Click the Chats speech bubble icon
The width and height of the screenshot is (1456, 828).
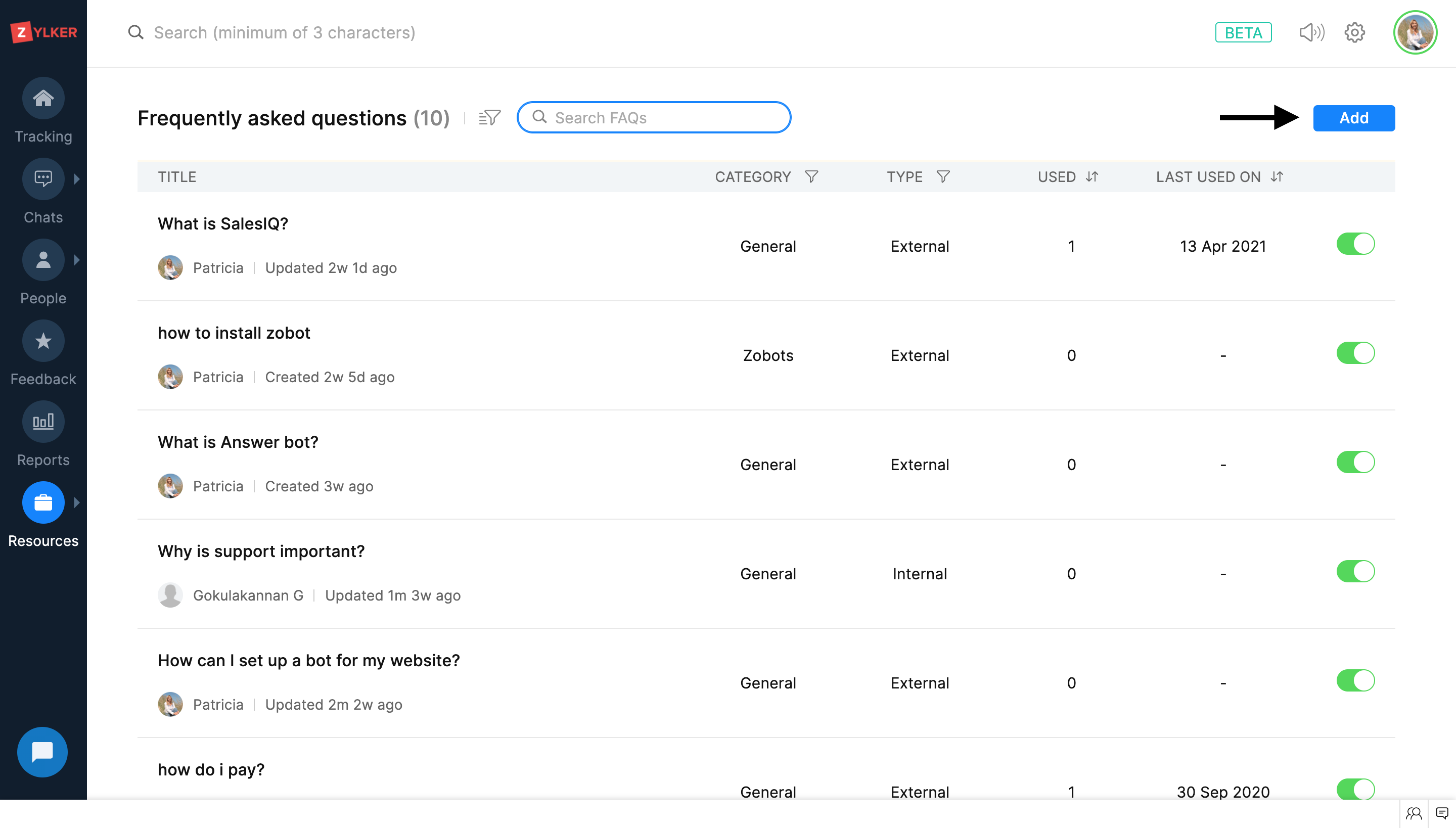coord(42,179)
